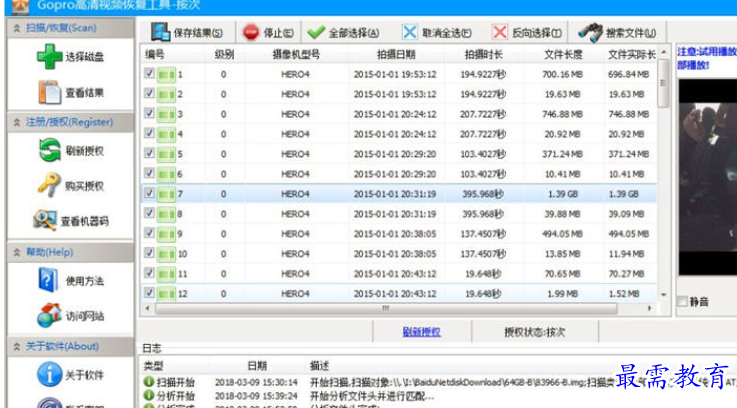Collapse the Help (帮助) sidebar section

[x=17, y=252]
